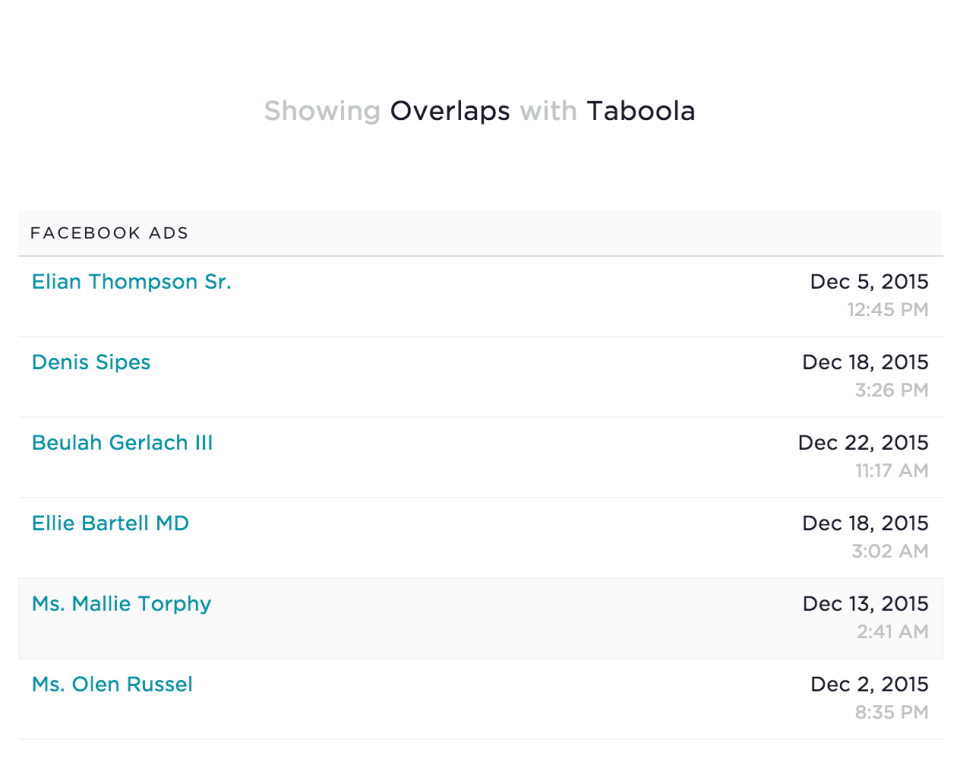Select the 3:26 PM timestamp
This screenshot has width=960, height=784.
(x=891, y=390)
